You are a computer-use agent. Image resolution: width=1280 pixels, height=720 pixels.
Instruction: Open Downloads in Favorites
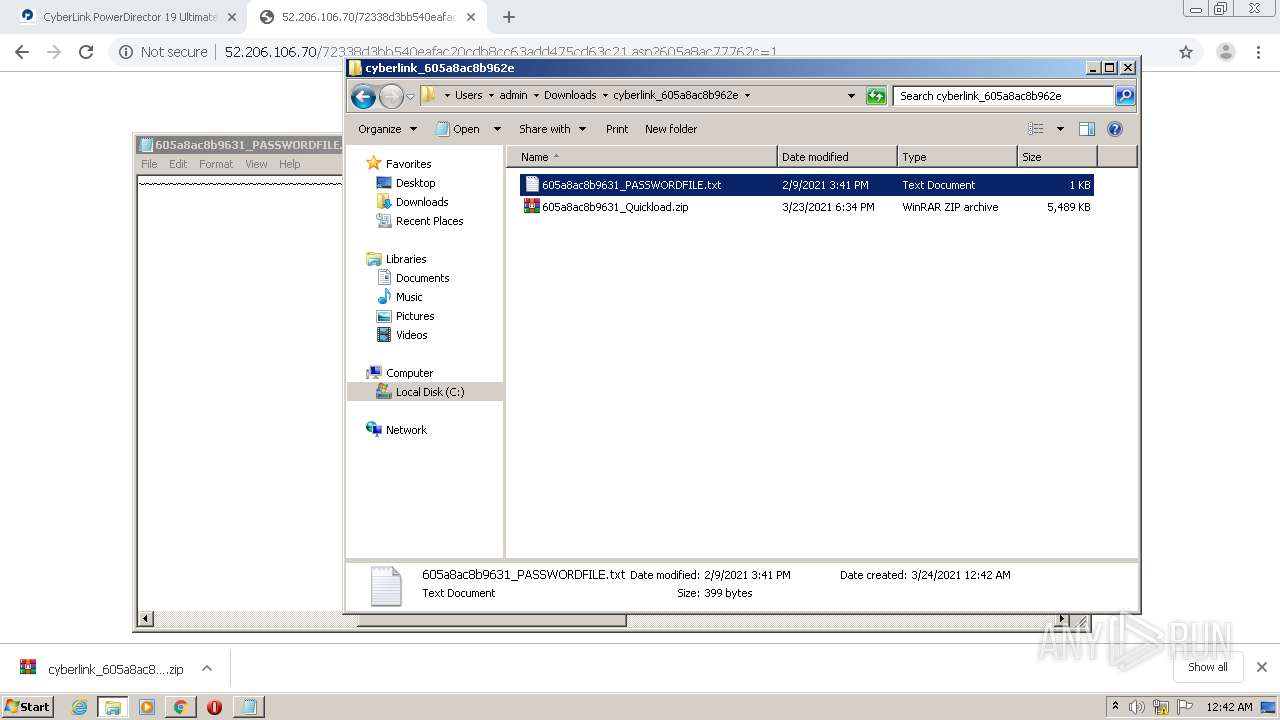(x=421, y=202)
